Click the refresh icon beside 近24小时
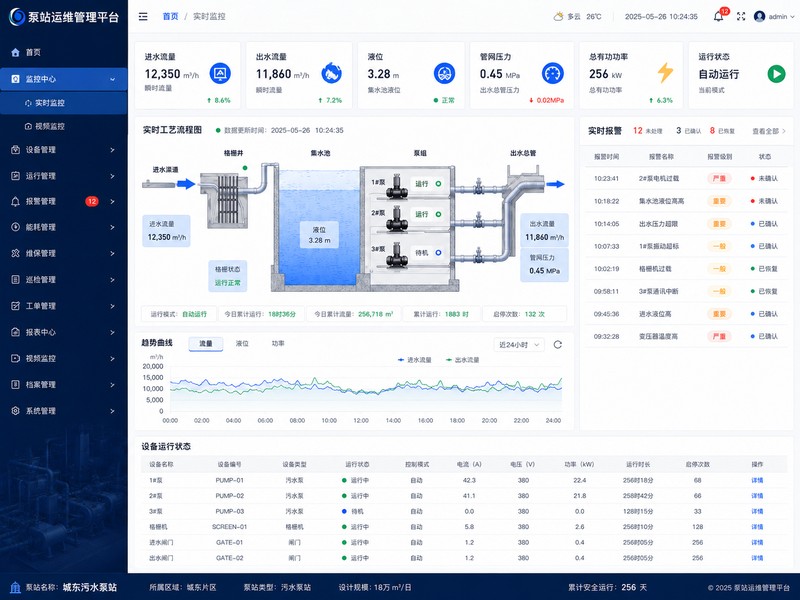 (558, 345)
